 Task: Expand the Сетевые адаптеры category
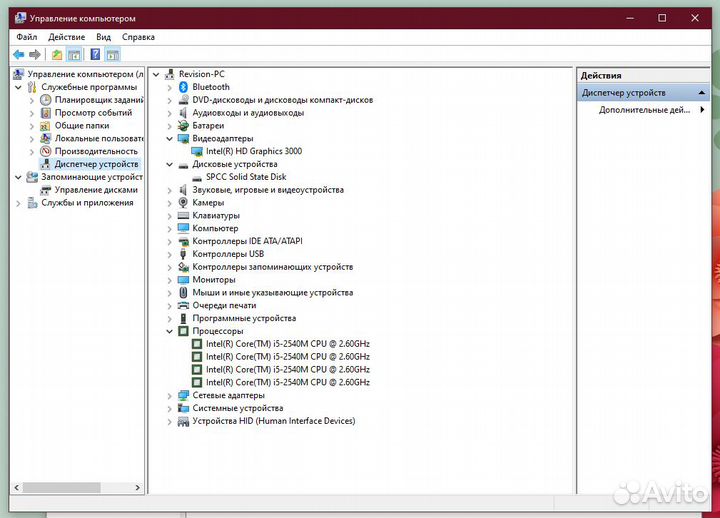pyautogui.click(x=169, y=396)
